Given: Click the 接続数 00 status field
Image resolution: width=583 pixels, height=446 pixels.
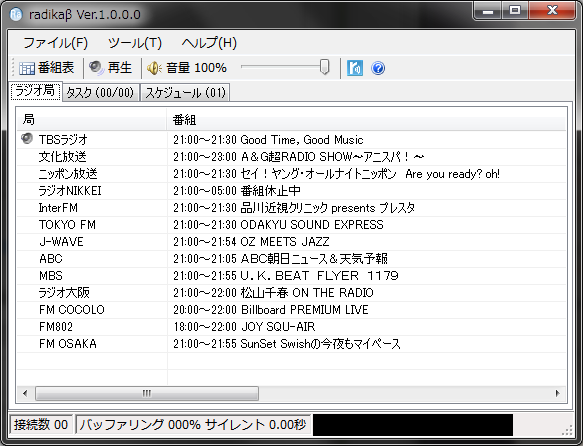Looking at the screenshot, I should (x=41, y=424).
